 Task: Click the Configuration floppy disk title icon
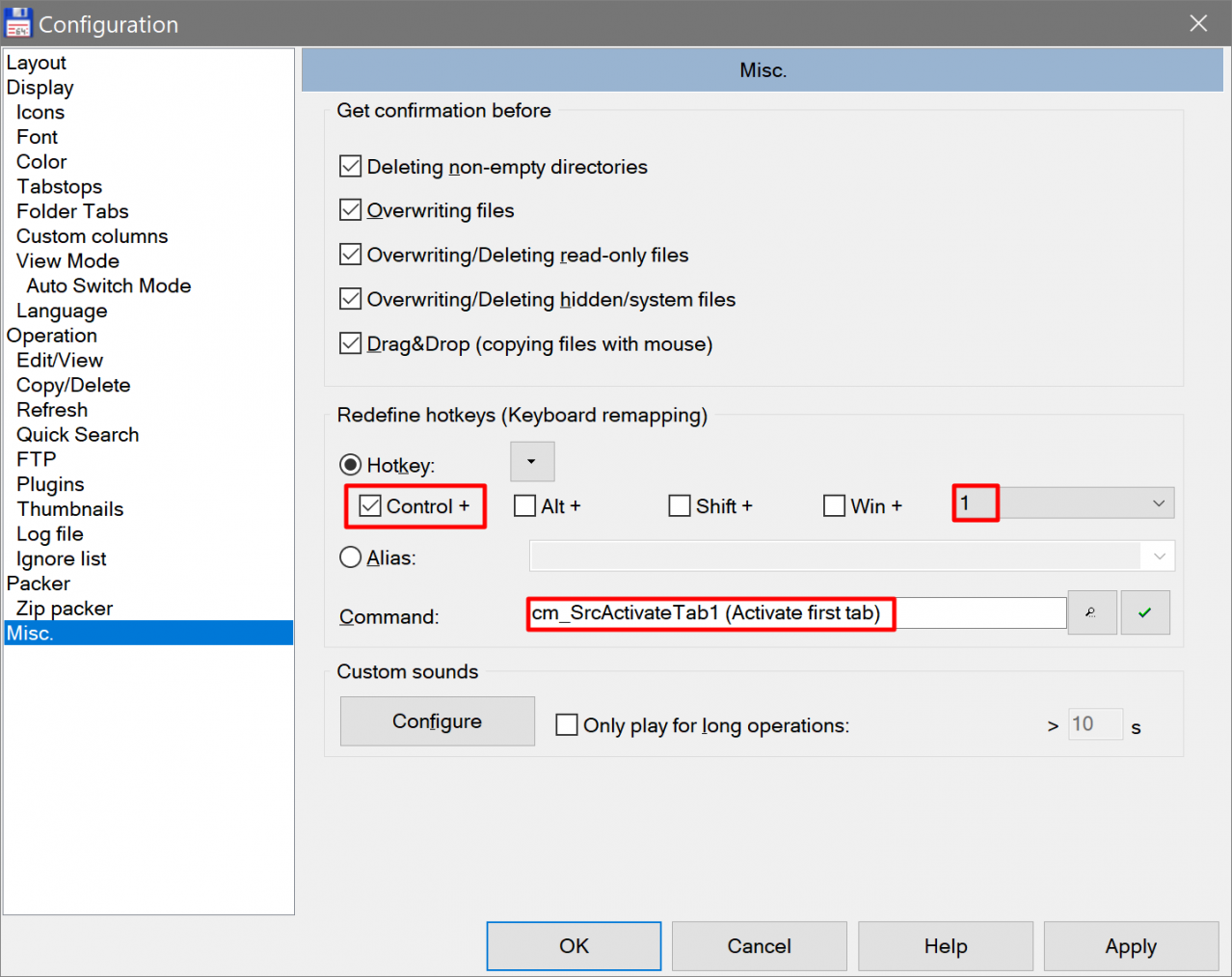(x=18, y=23)
